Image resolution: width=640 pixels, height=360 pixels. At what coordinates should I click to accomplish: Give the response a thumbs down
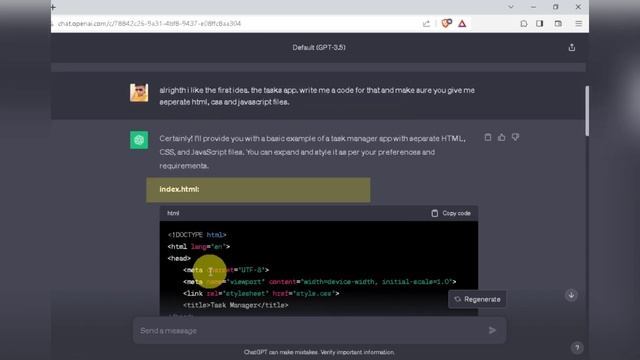pyautogui.click(x=516, y=138)
